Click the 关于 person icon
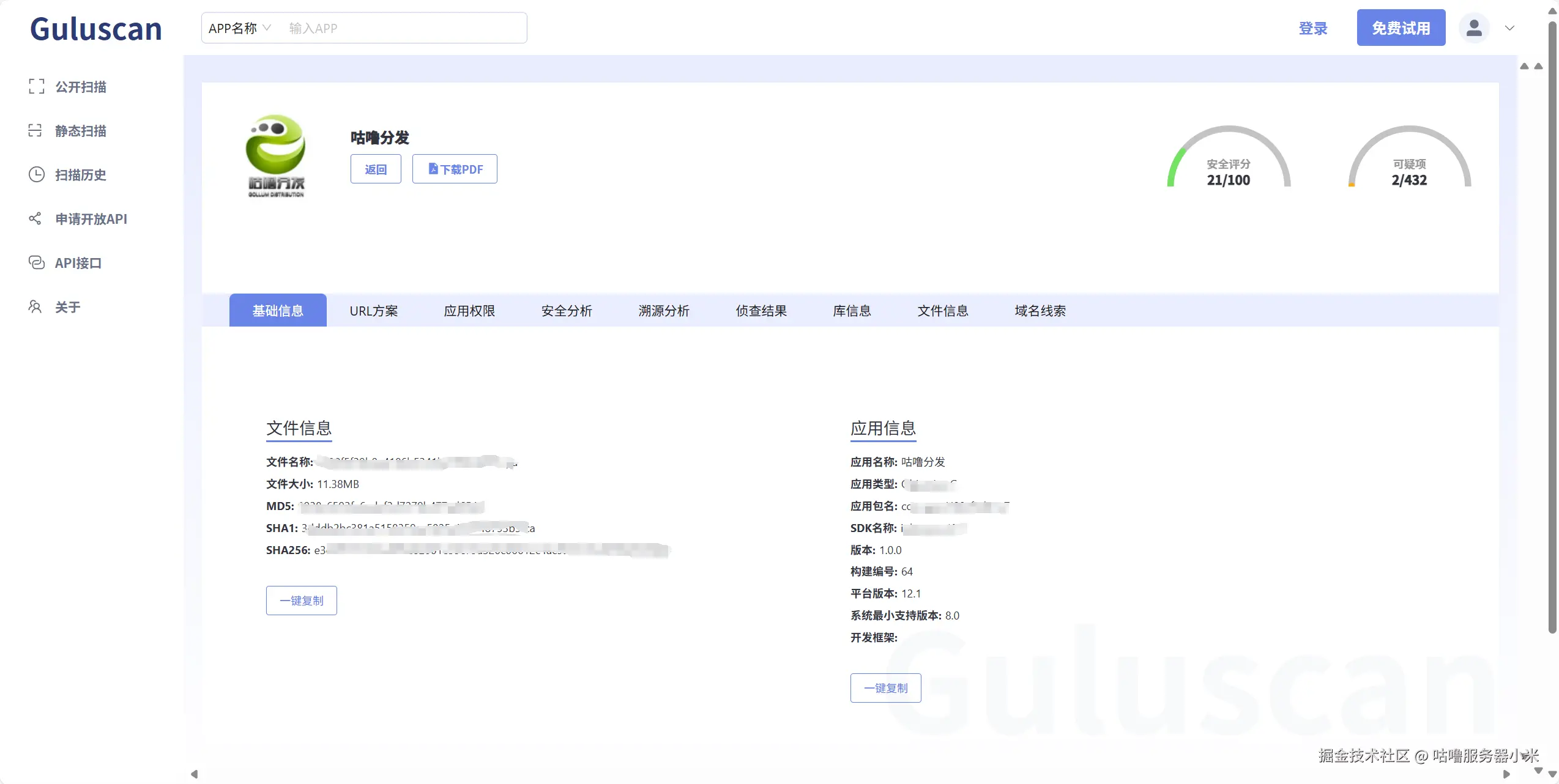Viewport: 1559px width, 784px height. 35,306
